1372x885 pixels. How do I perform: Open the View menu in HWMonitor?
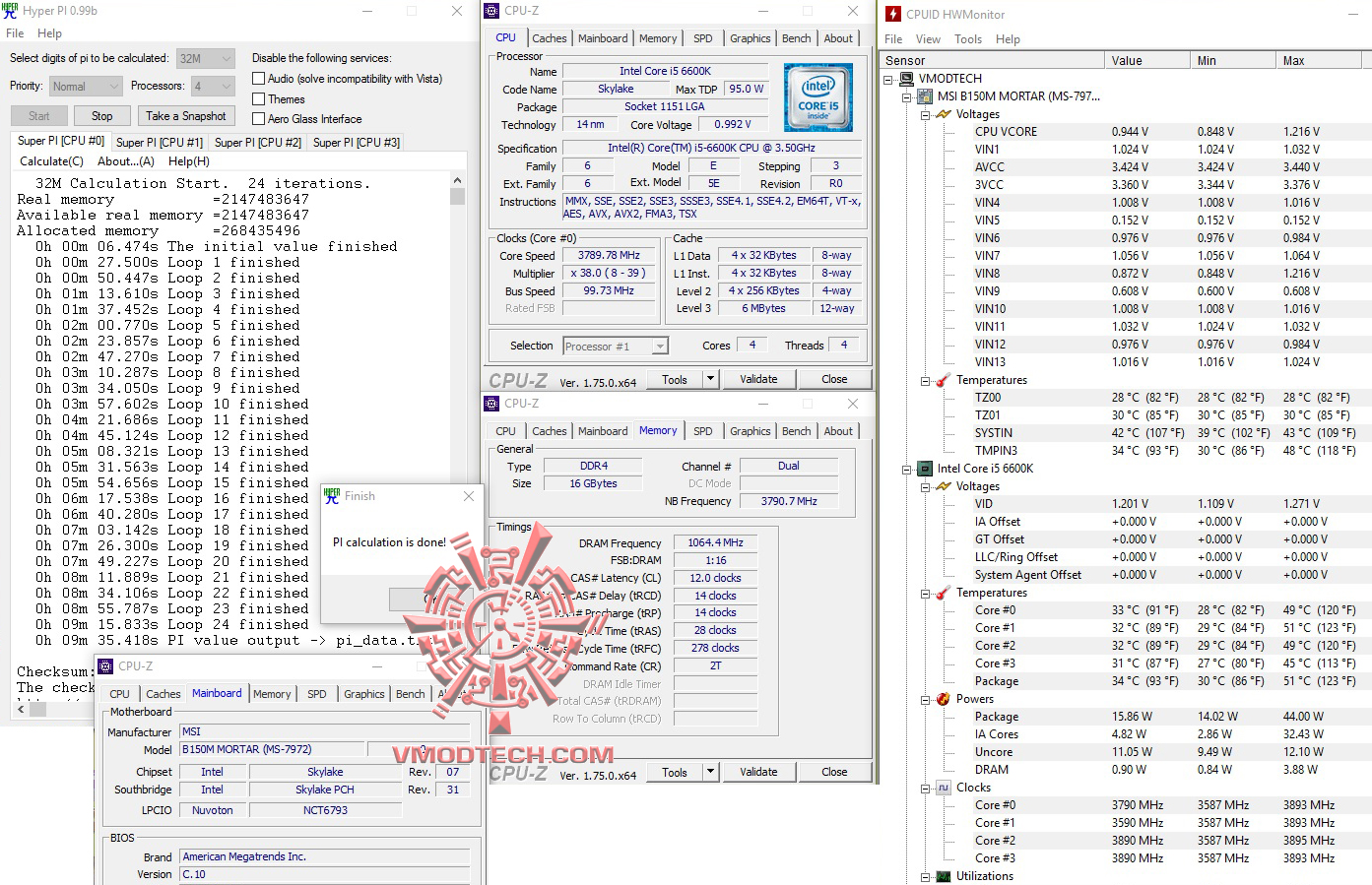coord(928,39)
